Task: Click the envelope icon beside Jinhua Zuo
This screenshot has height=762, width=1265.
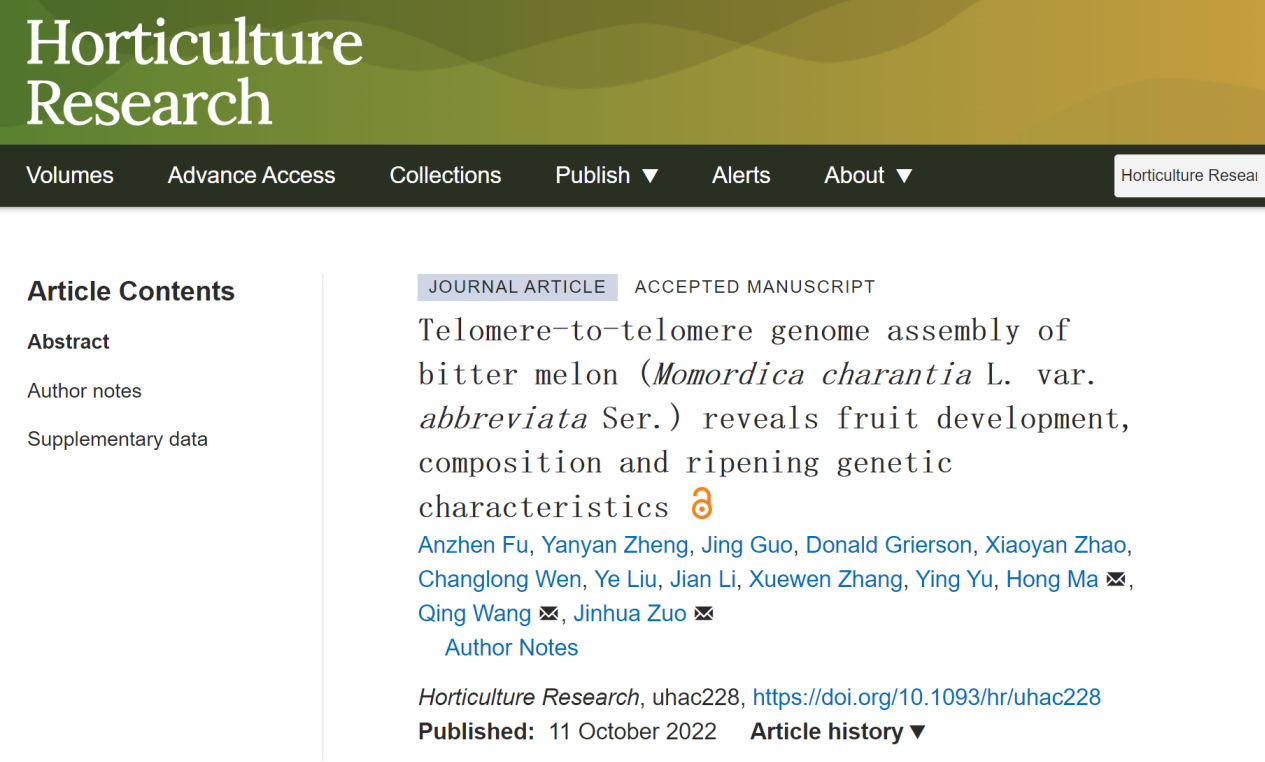Action: tap(703, 614)
